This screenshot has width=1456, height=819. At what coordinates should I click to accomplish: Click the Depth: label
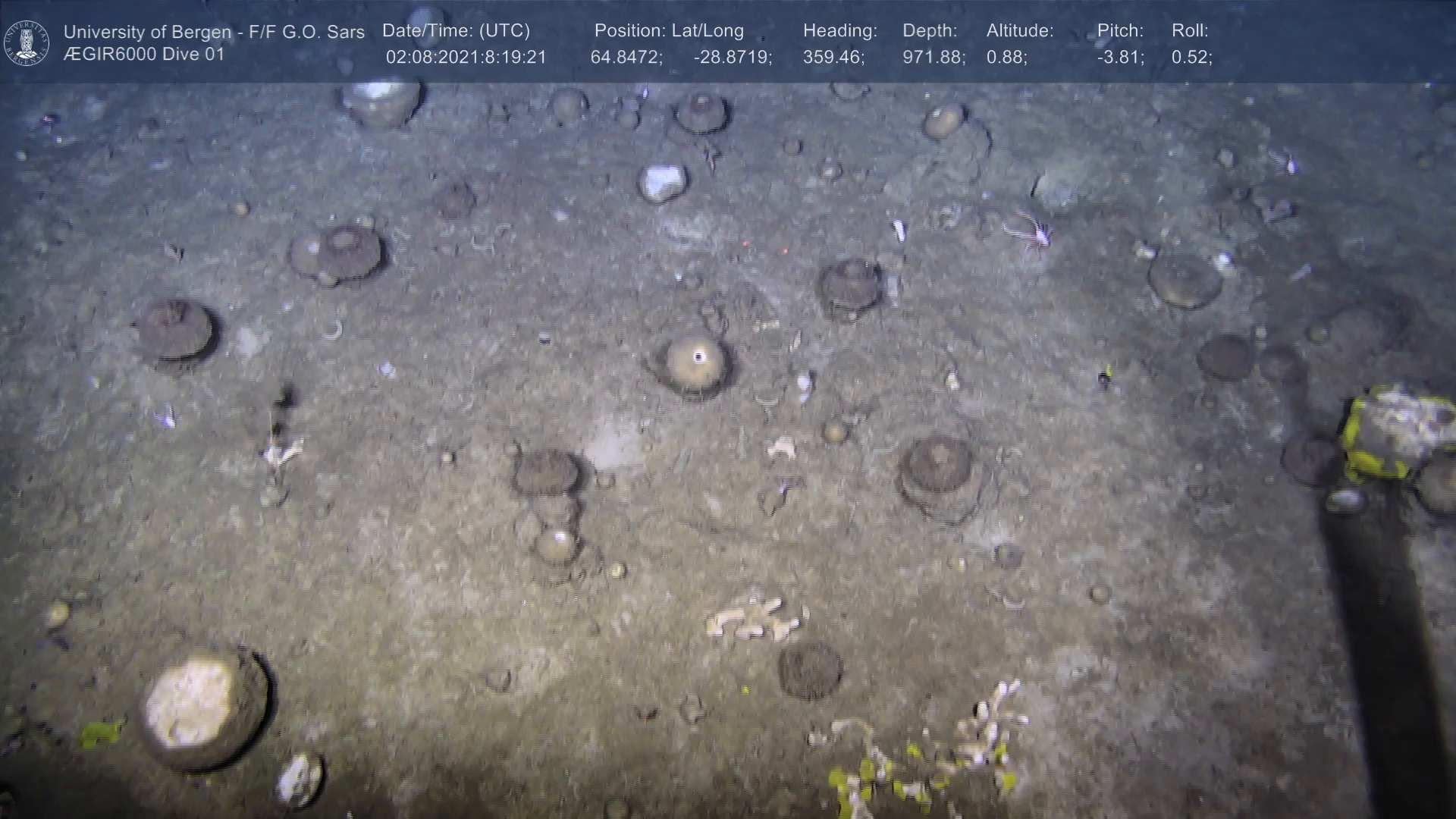coord(929,31)
